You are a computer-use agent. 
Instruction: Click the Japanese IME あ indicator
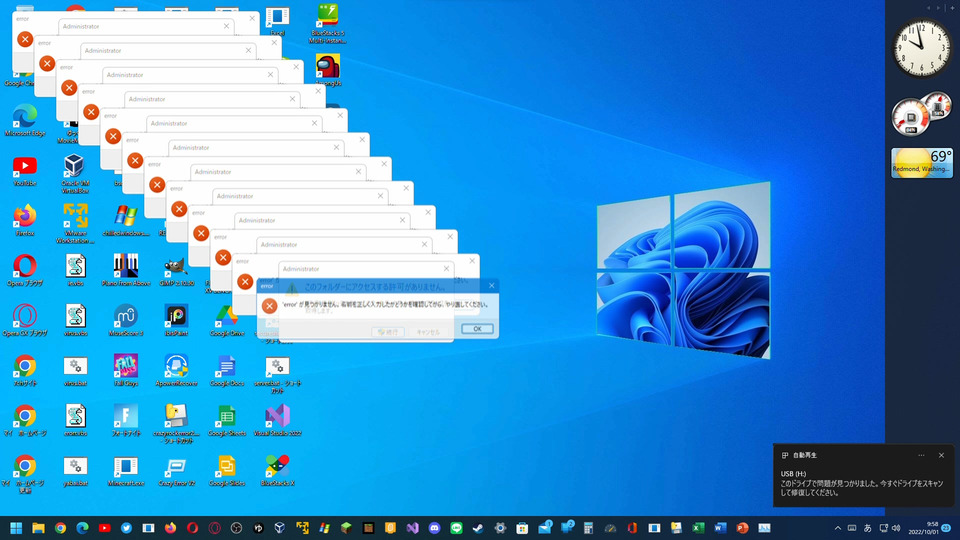[868, 528]
